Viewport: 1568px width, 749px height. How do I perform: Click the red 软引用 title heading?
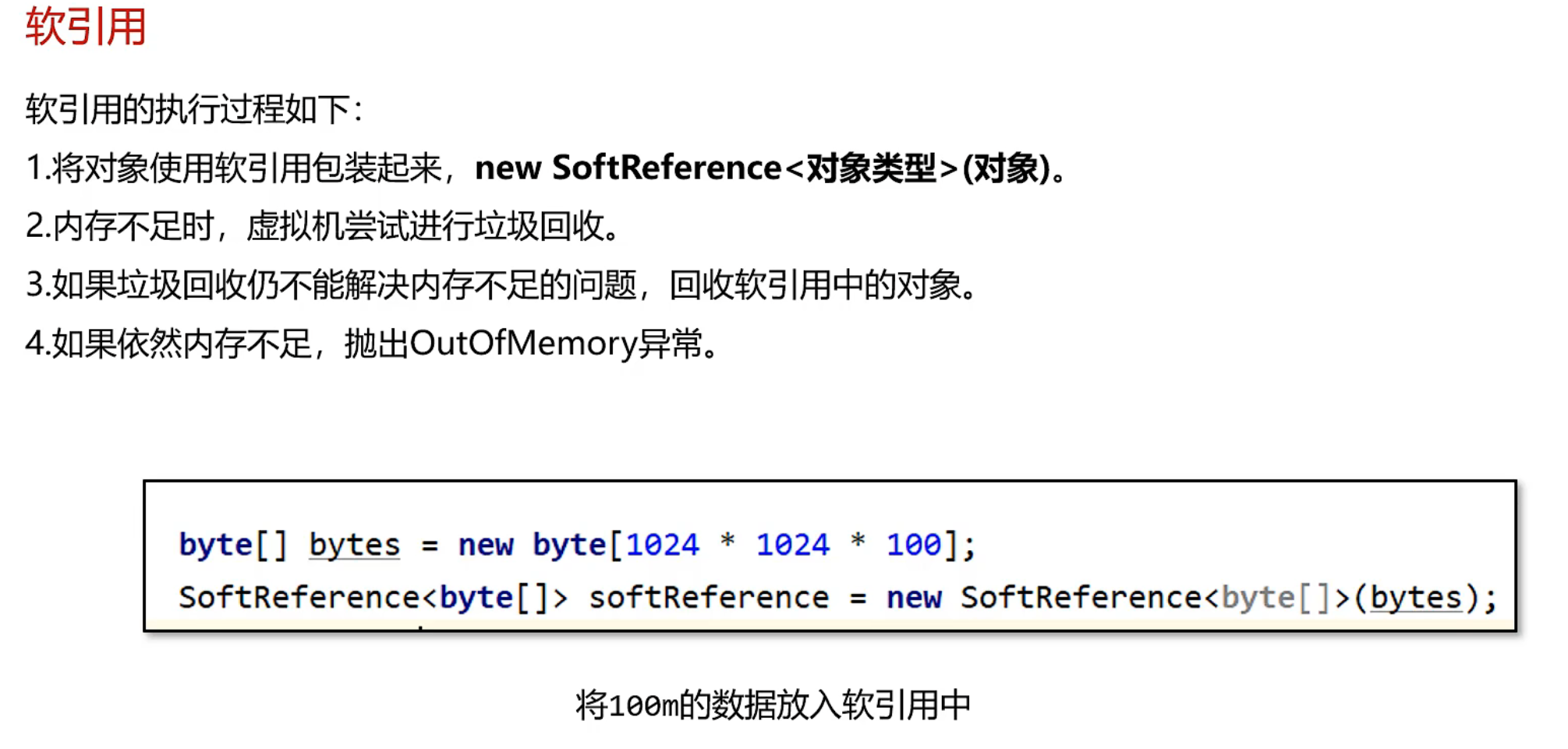click(86, 26)
